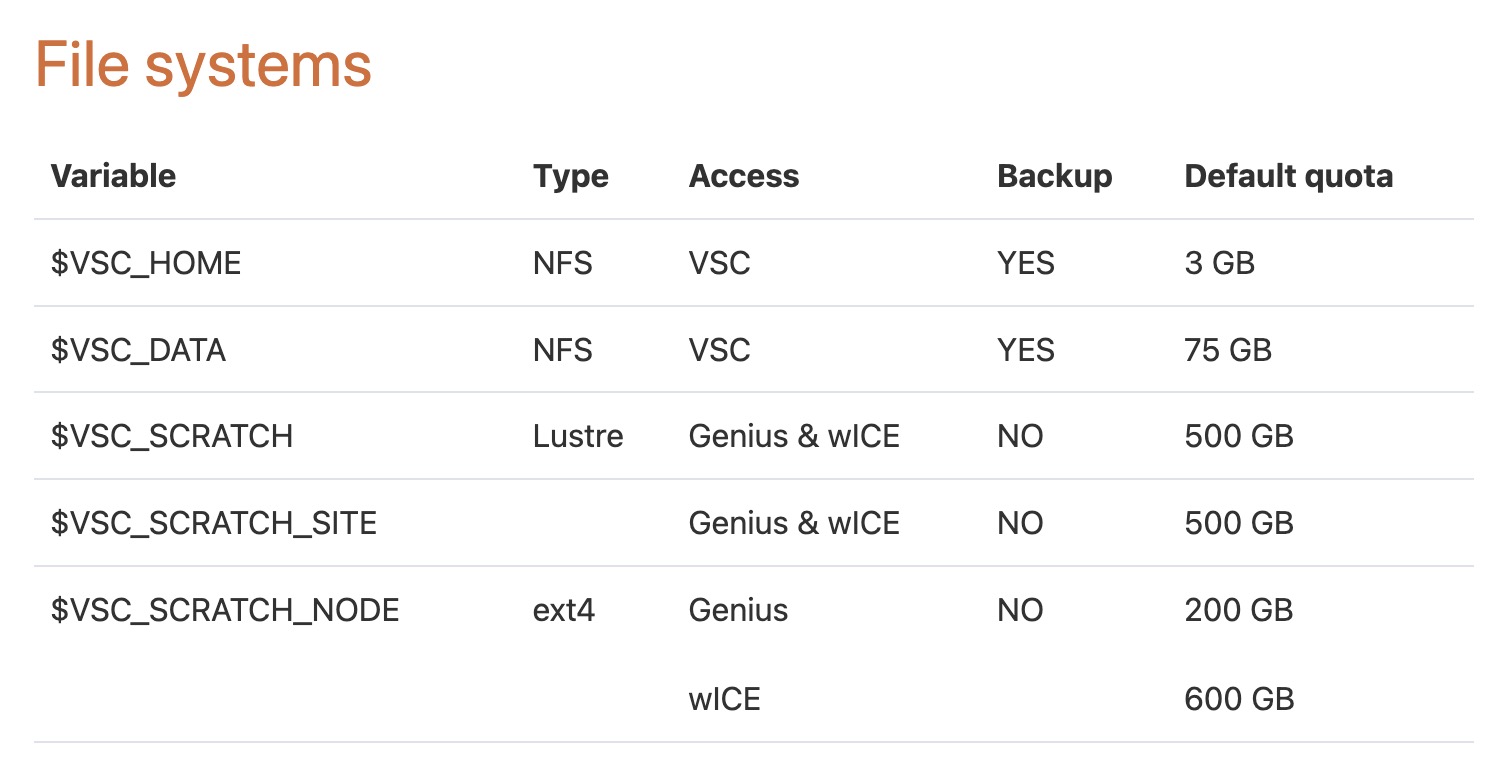The image size is (1486, 764).
Task: Click the standalone wICE access cell
Action: click(724, 698)
